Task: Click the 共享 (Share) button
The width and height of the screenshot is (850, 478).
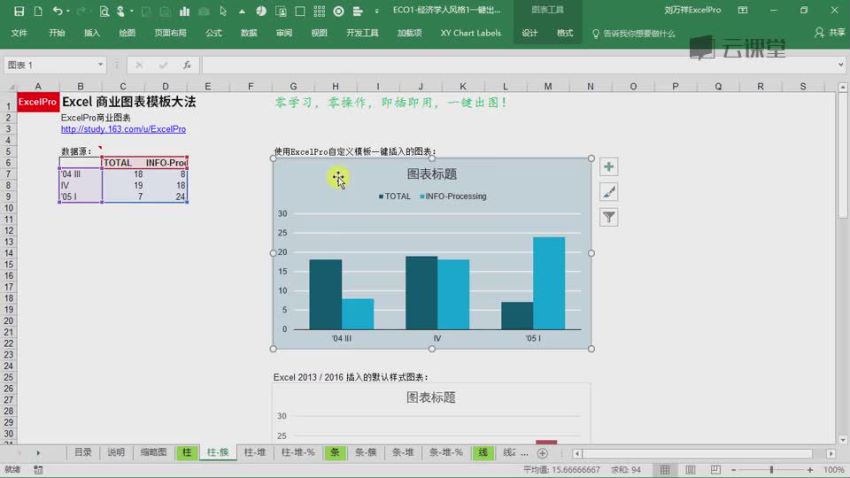Action: pos(830,33)
